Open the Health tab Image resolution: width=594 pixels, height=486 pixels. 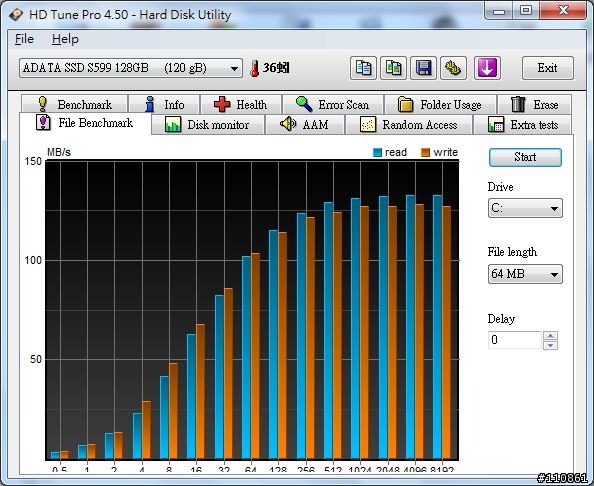[x=241, y=104]
